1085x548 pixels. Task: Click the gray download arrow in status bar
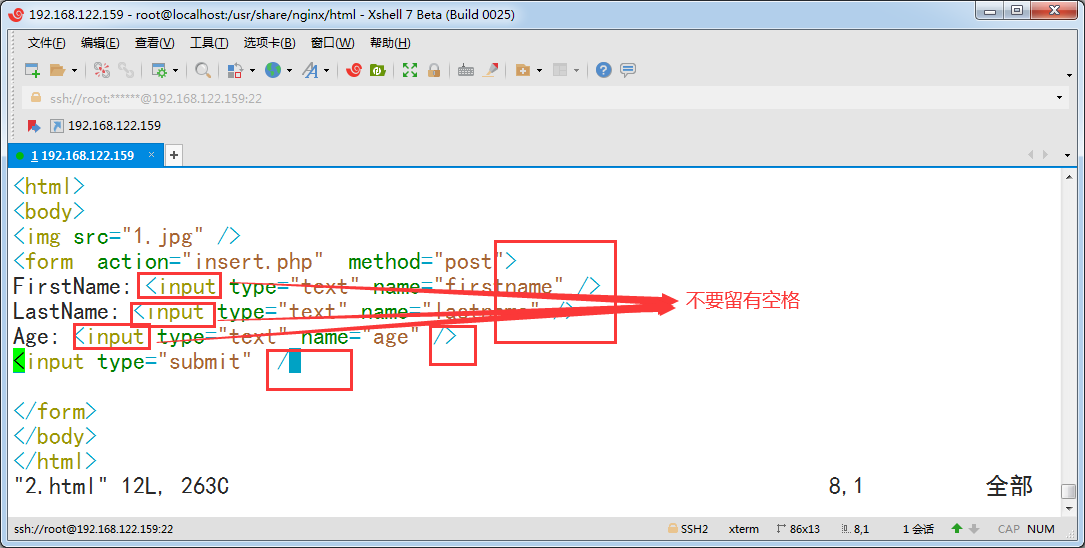click(x=974, y=529)
